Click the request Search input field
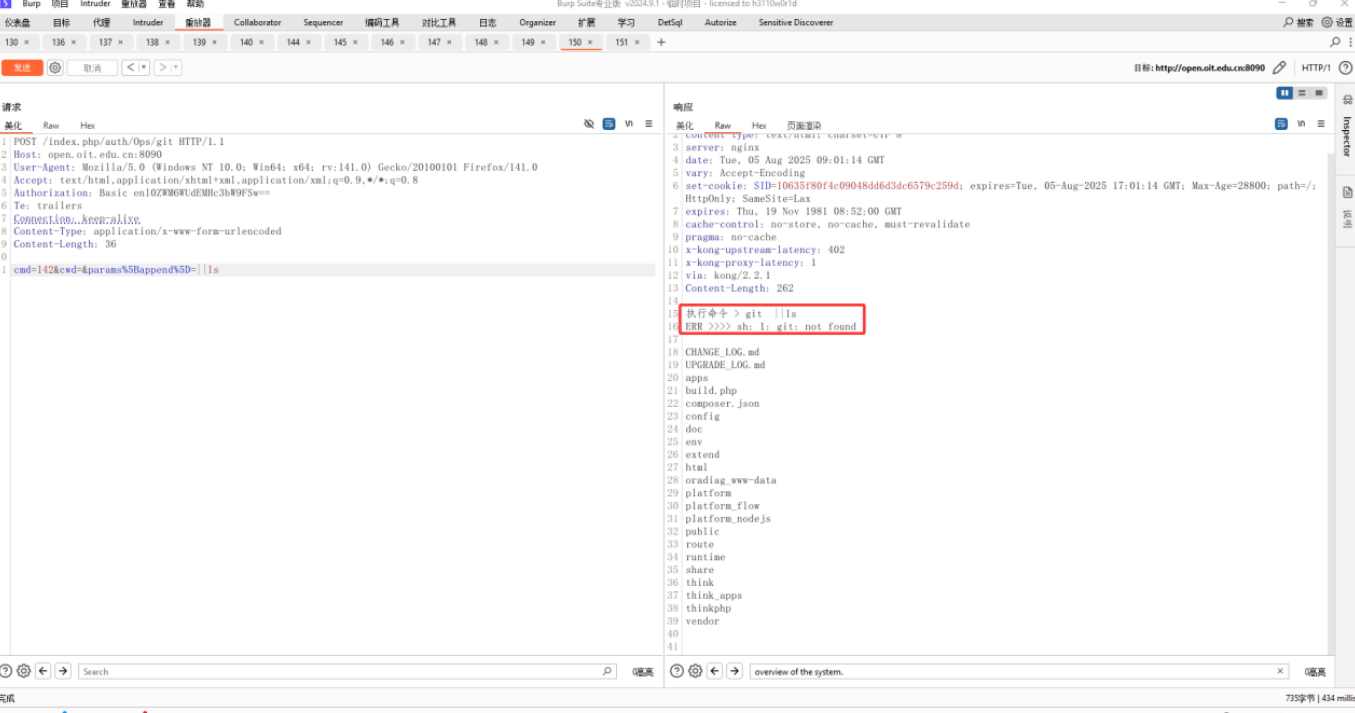 340,671
